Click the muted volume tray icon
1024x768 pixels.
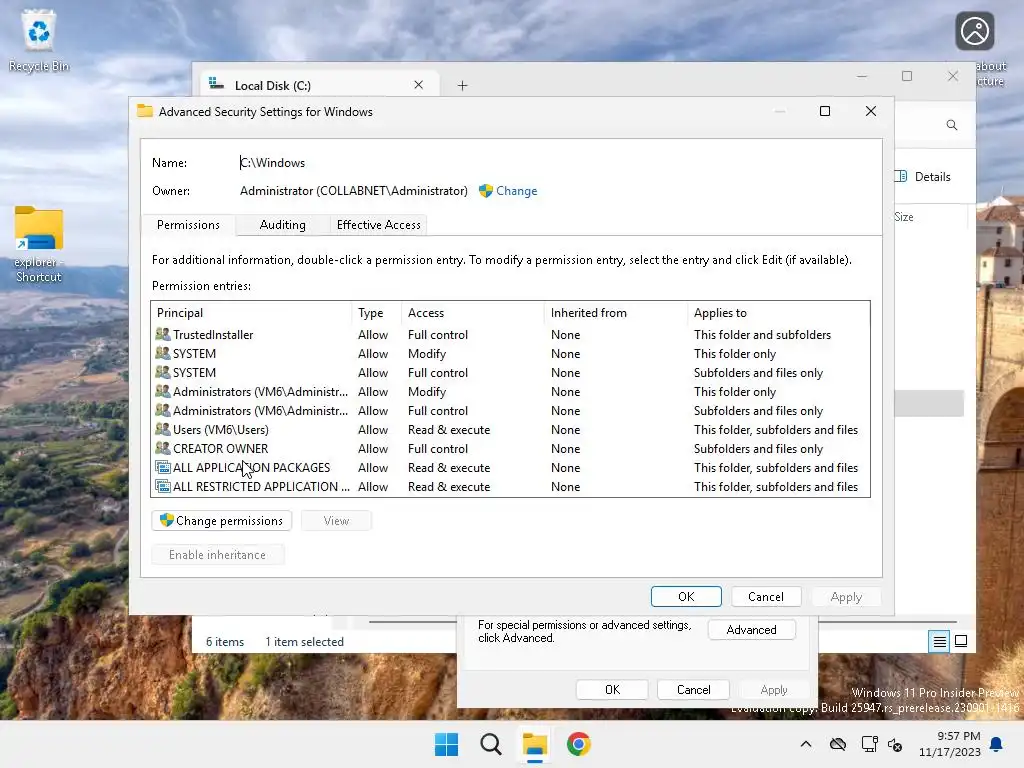(895, 744)
